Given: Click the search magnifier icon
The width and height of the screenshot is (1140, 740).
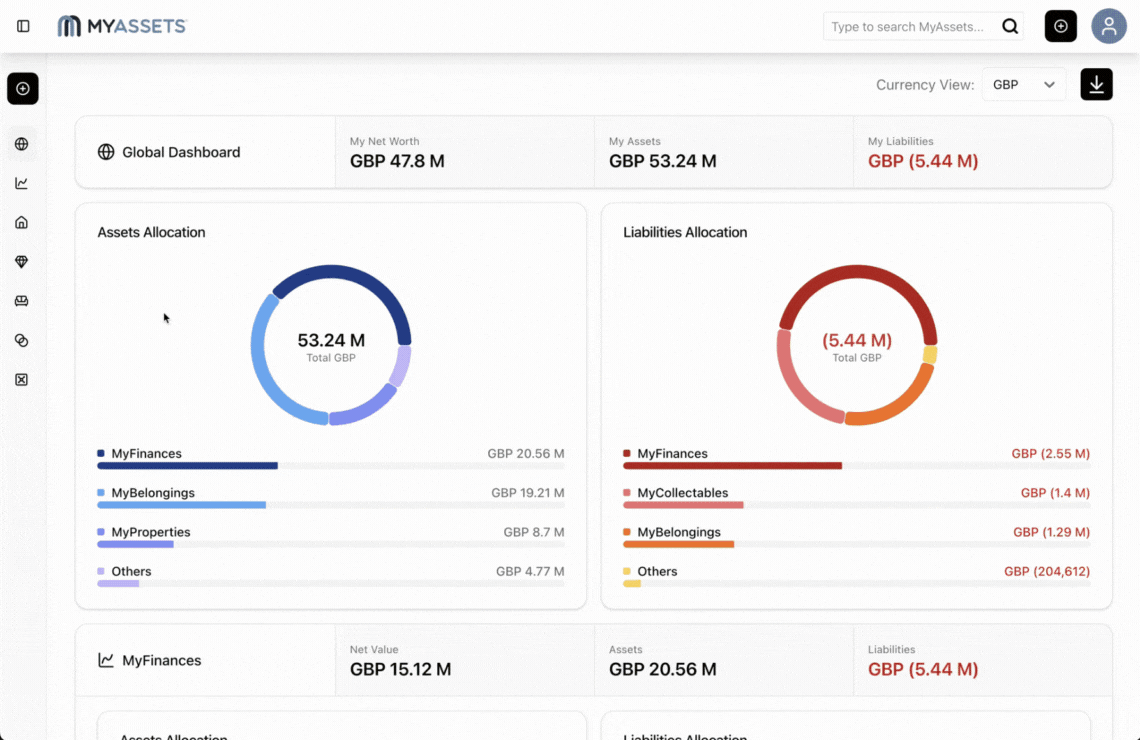Looking at the screenshot, I should click(x=1010, y=26).
